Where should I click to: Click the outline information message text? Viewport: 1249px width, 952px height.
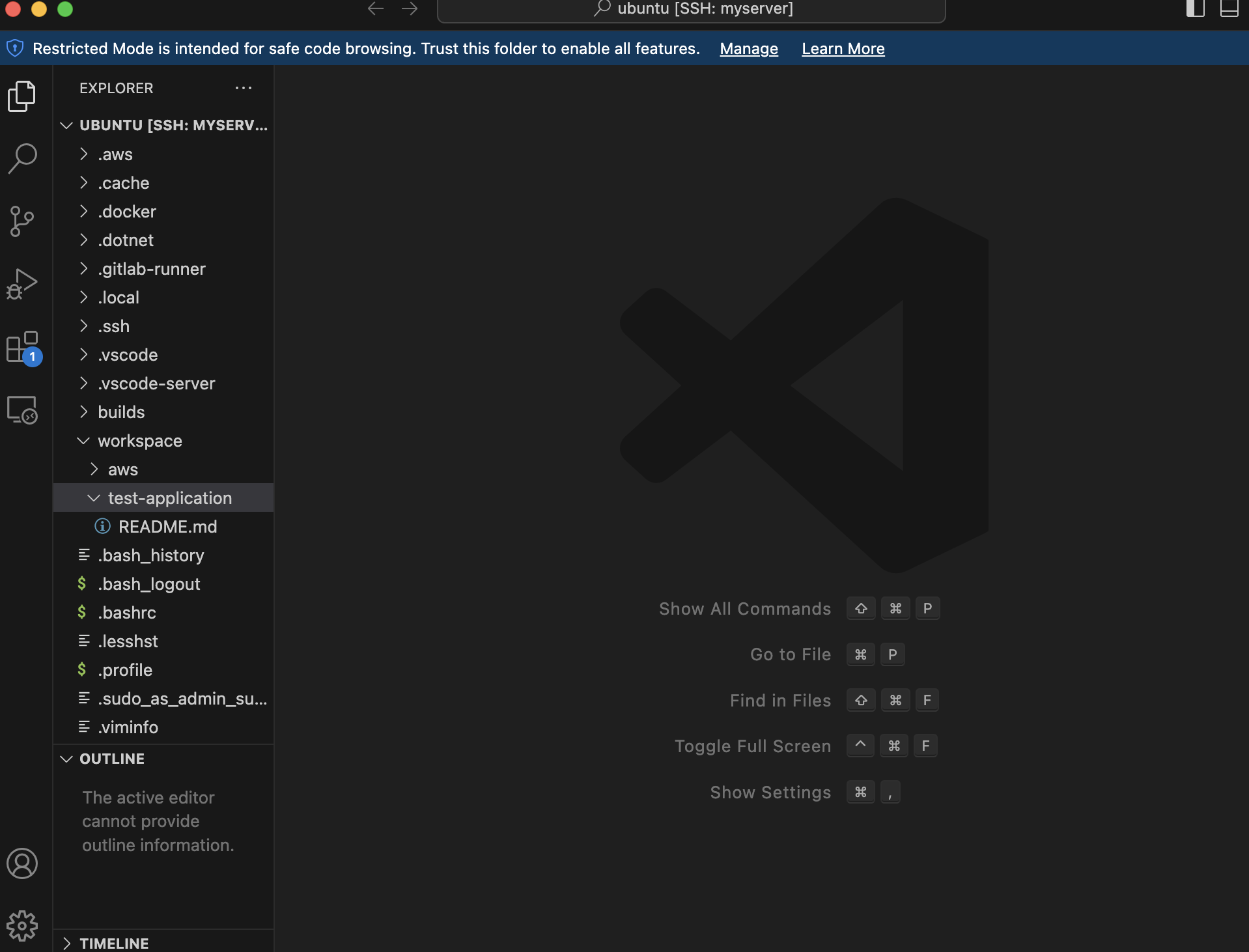[x=158, y=821]
